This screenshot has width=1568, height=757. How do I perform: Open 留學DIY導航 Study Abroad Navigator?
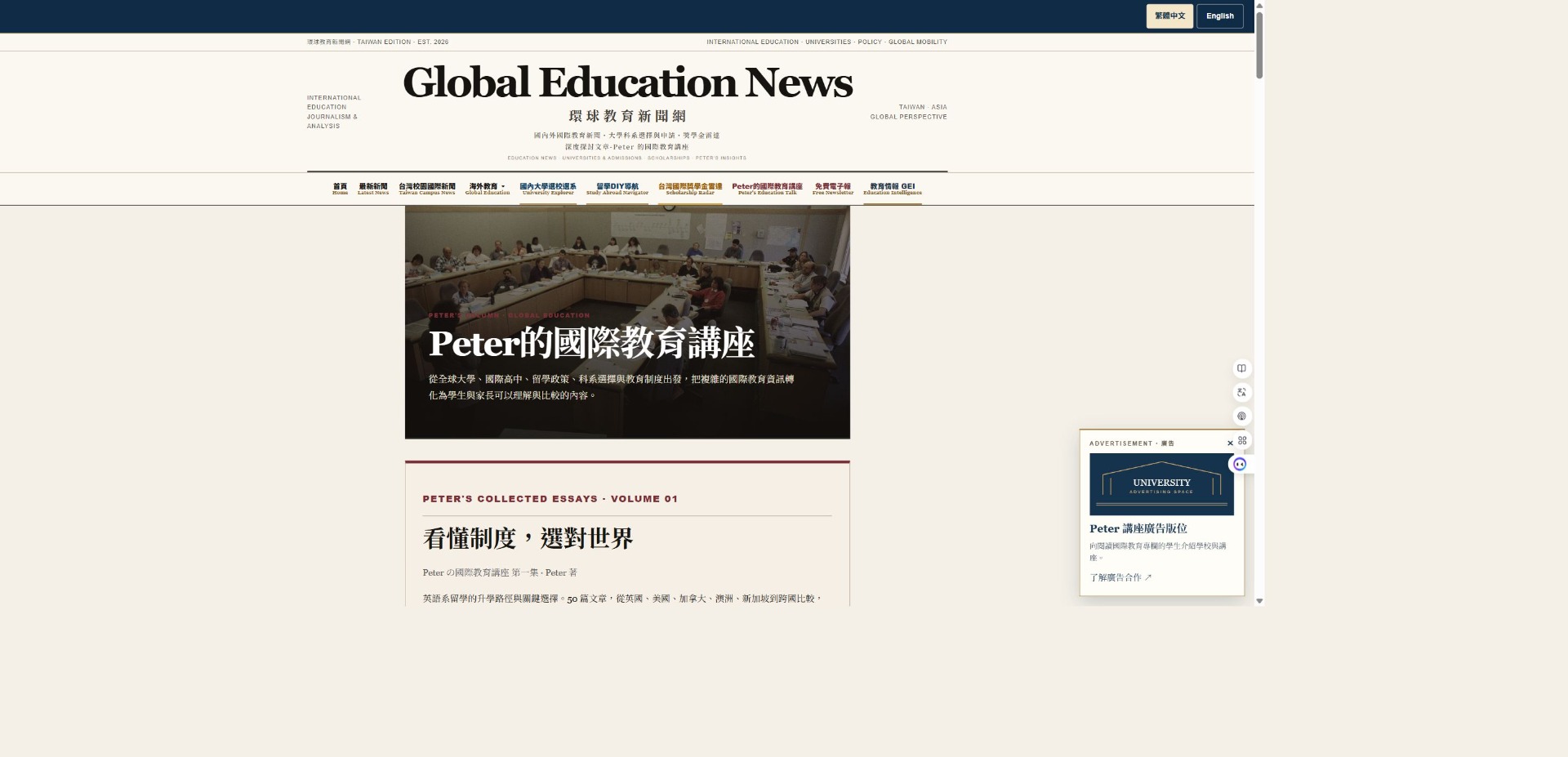pyautogui.click(x=617, y=189)
